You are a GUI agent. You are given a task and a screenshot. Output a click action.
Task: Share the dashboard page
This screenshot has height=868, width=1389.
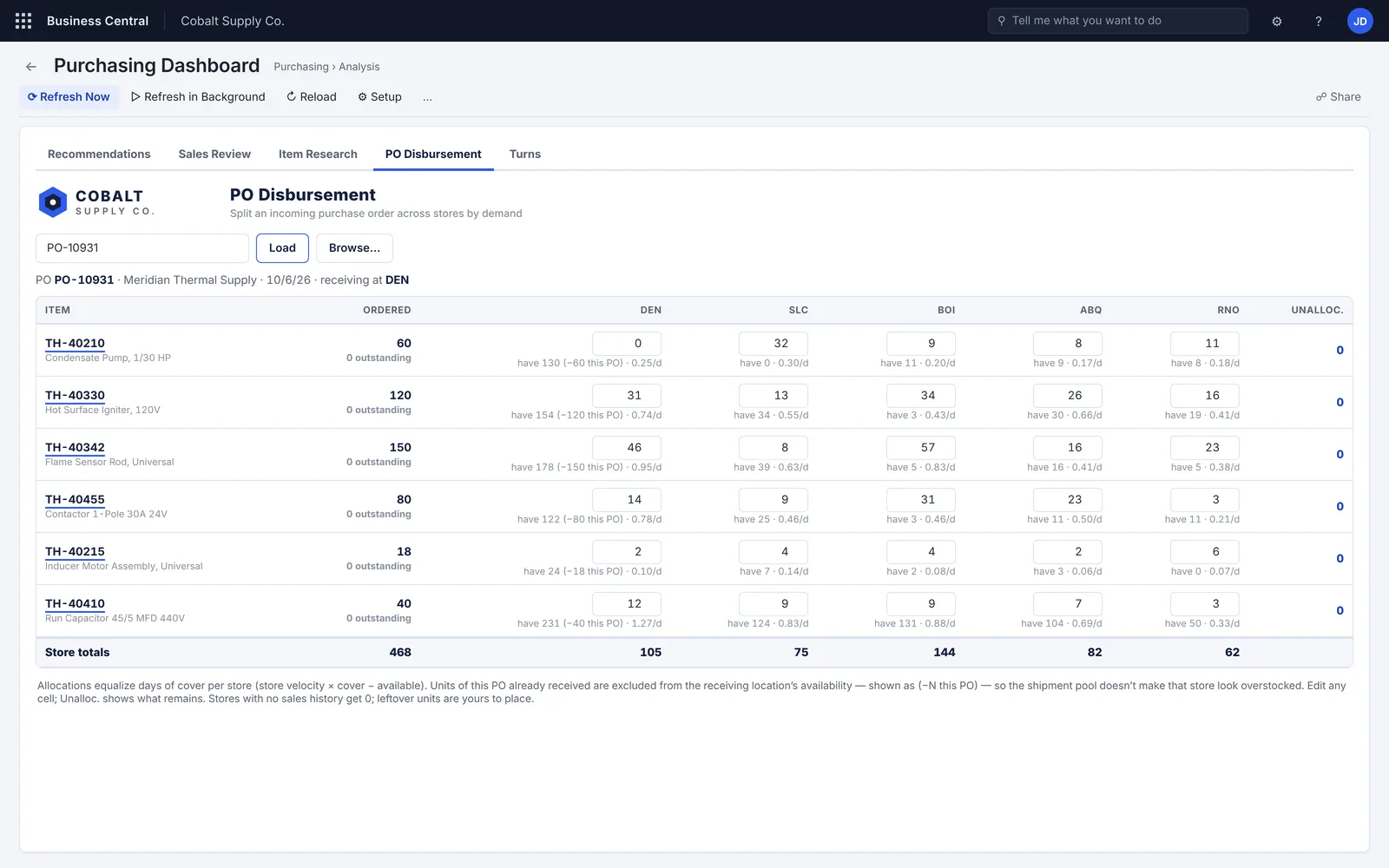point(1339,97)
